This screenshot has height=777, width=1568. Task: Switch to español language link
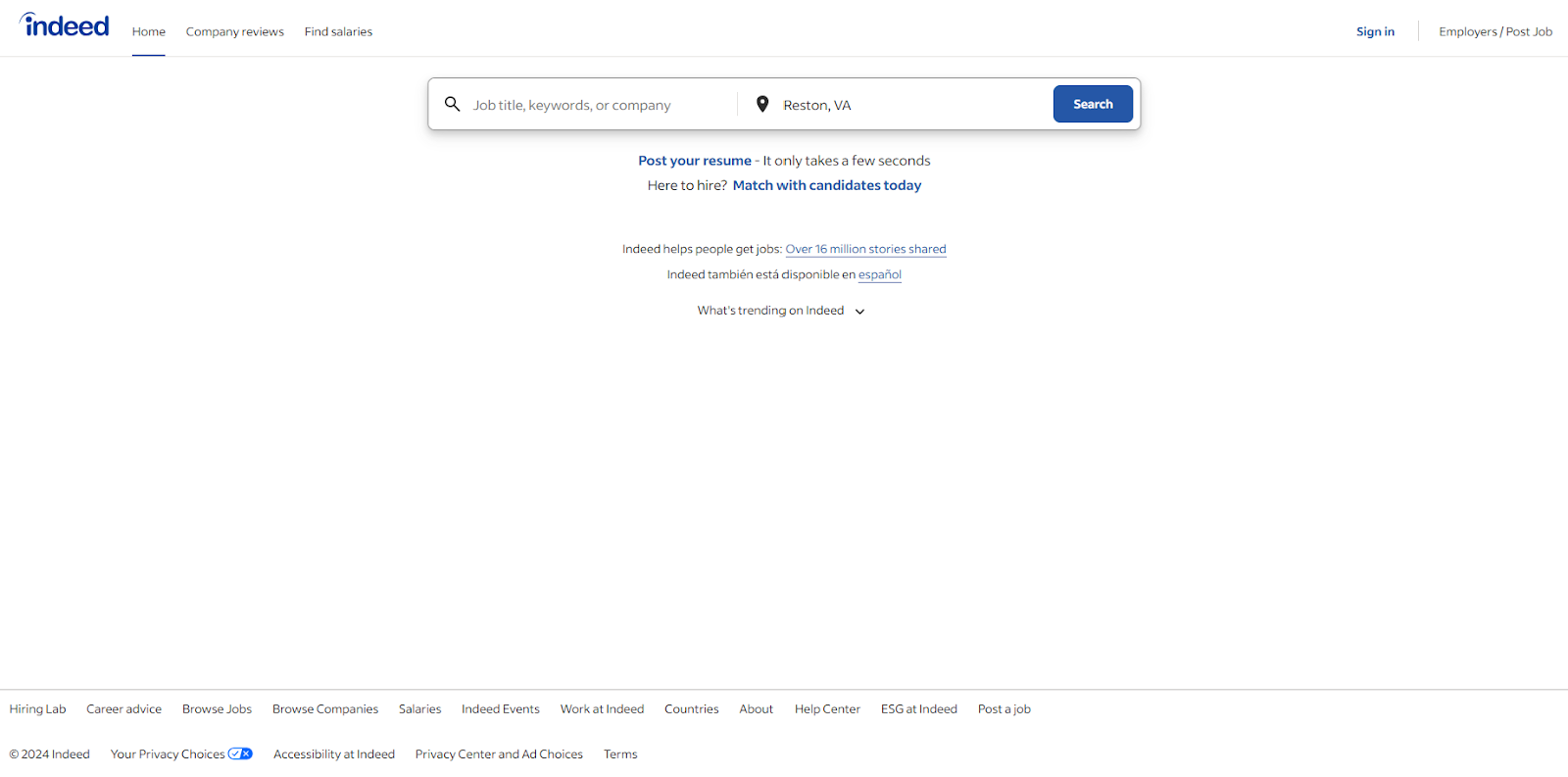879,274
